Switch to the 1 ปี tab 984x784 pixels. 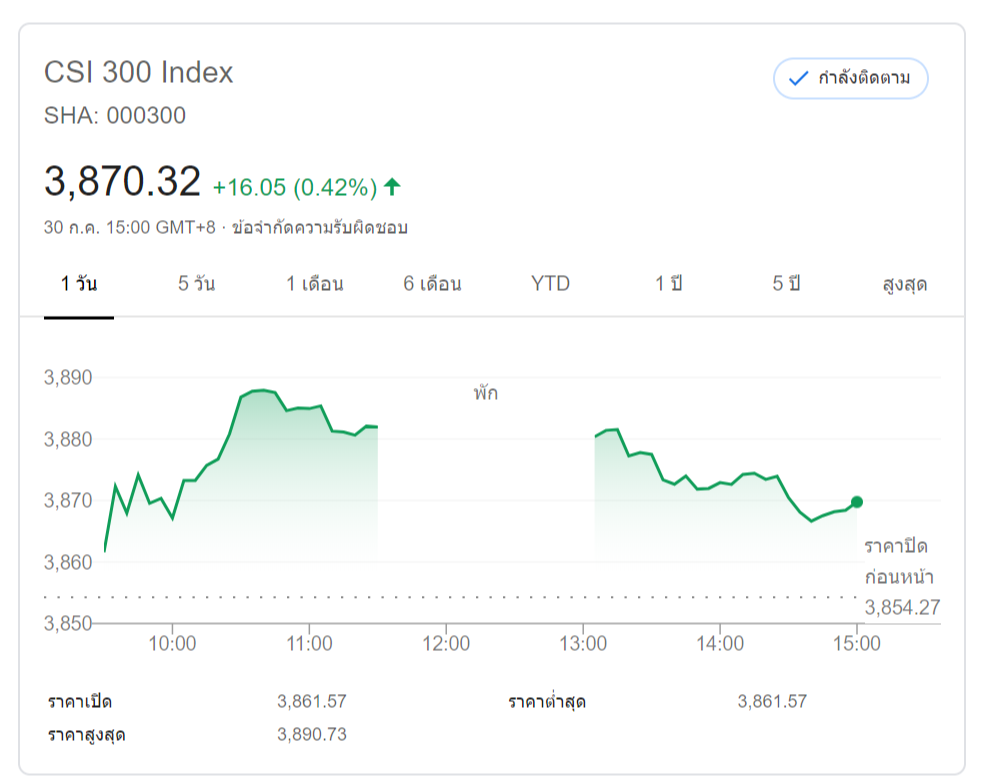click(x=668, y=284)
